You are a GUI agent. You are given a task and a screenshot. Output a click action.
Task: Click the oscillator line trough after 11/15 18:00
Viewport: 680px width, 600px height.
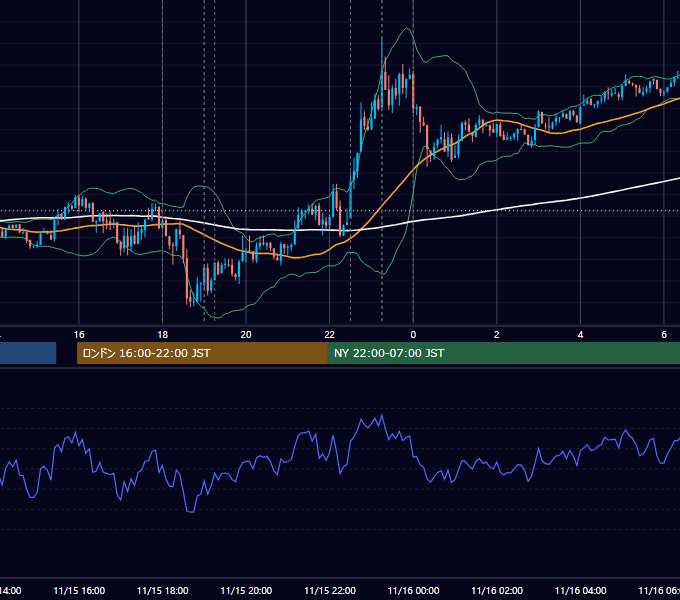(190, 512)
